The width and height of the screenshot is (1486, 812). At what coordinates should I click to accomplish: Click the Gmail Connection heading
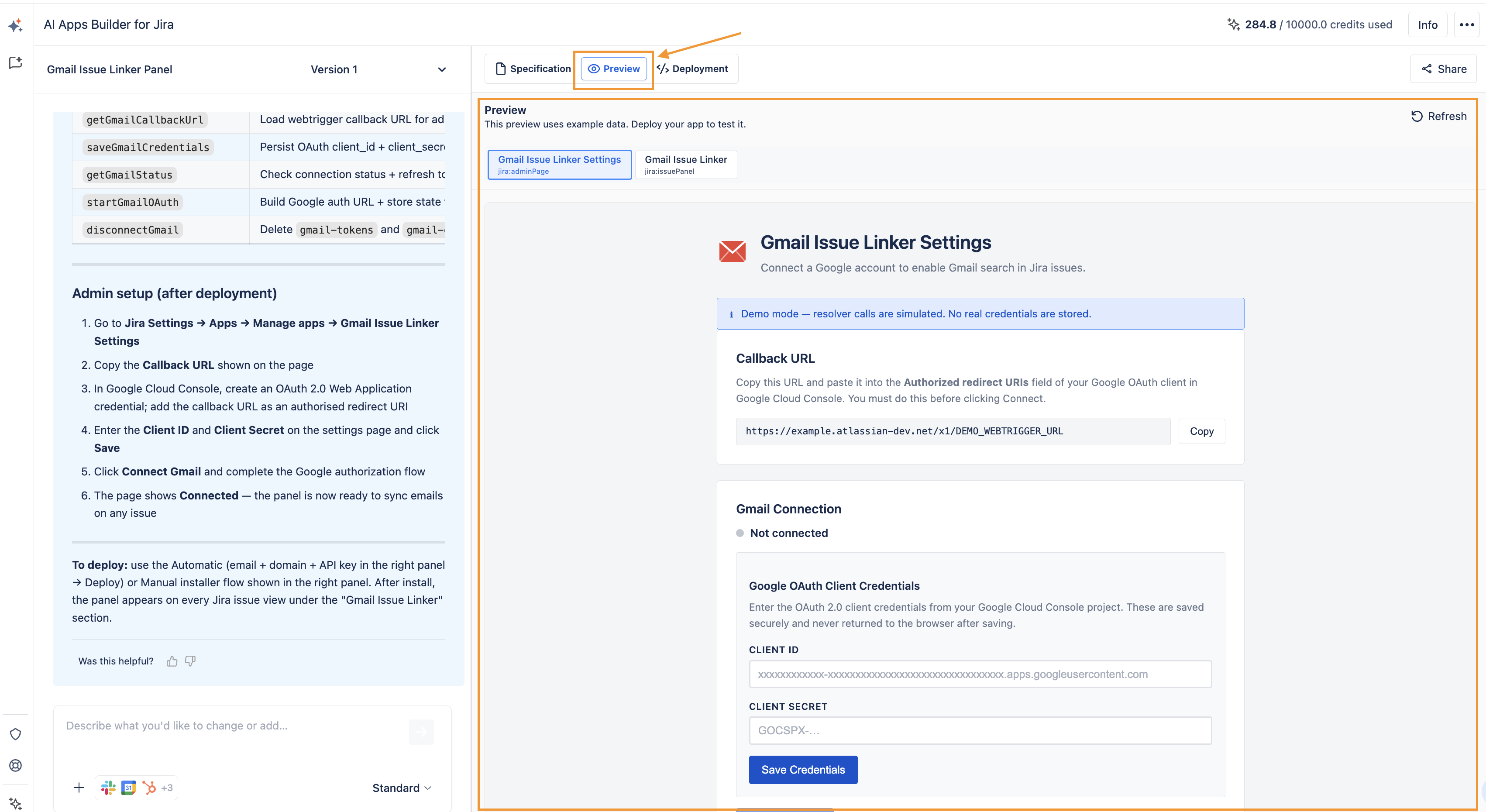788,509
